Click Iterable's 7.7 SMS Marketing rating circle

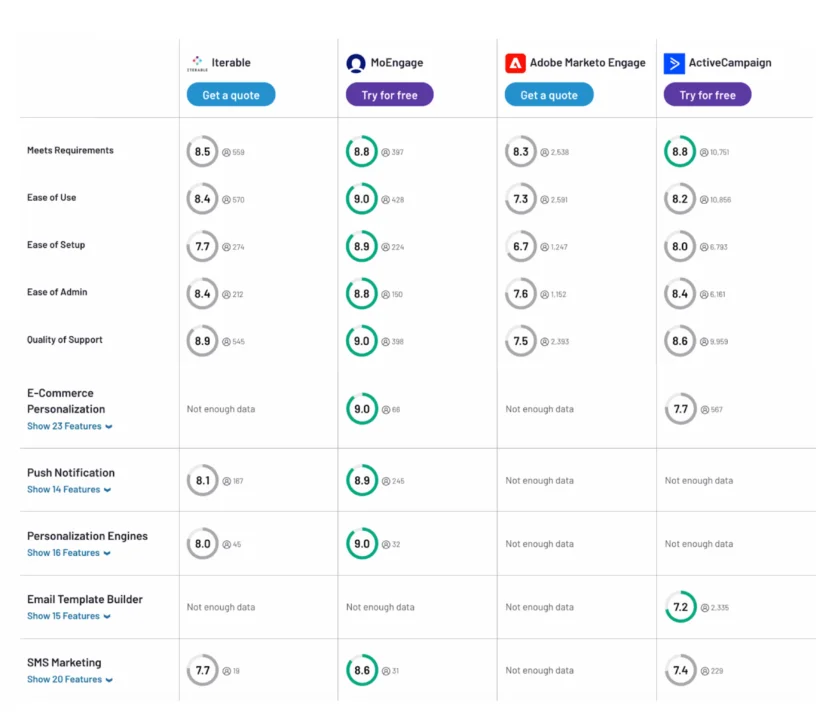pos(203,670)
